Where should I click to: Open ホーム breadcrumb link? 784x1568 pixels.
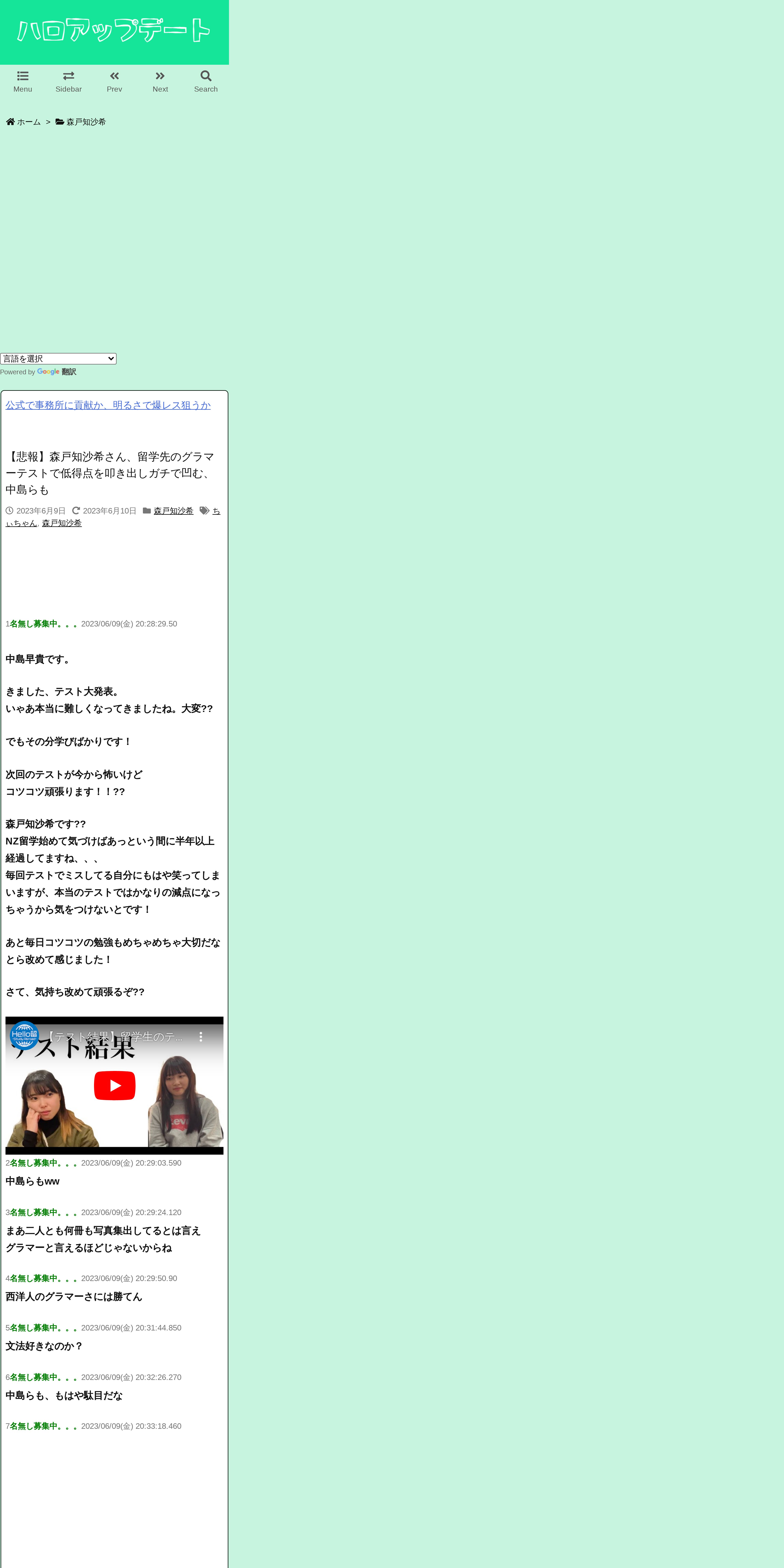(x=29, y=122)
